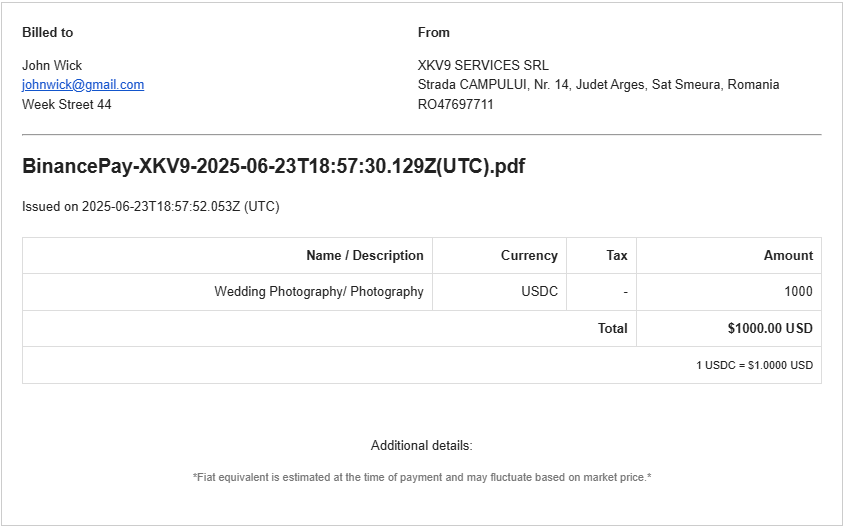Select the $1000.00 USD total value

pos(770,328)
